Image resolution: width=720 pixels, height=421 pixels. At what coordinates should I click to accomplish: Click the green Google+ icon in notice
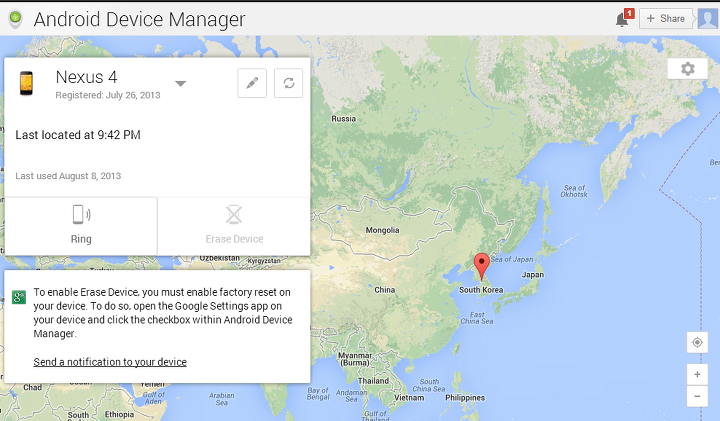tap(19, 297)
